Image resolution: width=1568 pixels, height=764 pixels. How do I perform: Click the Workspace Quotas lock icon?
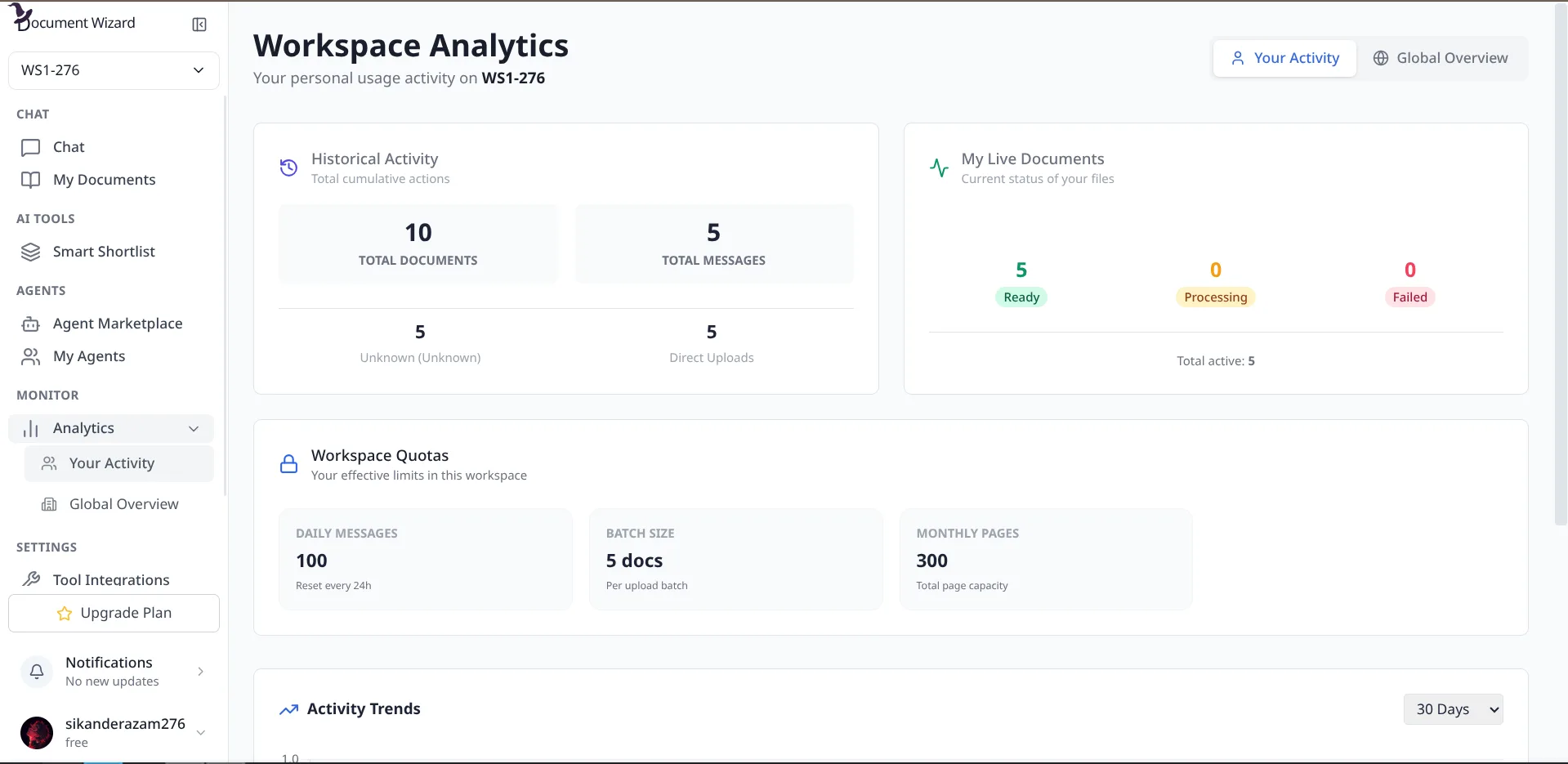tap(288, 464)
